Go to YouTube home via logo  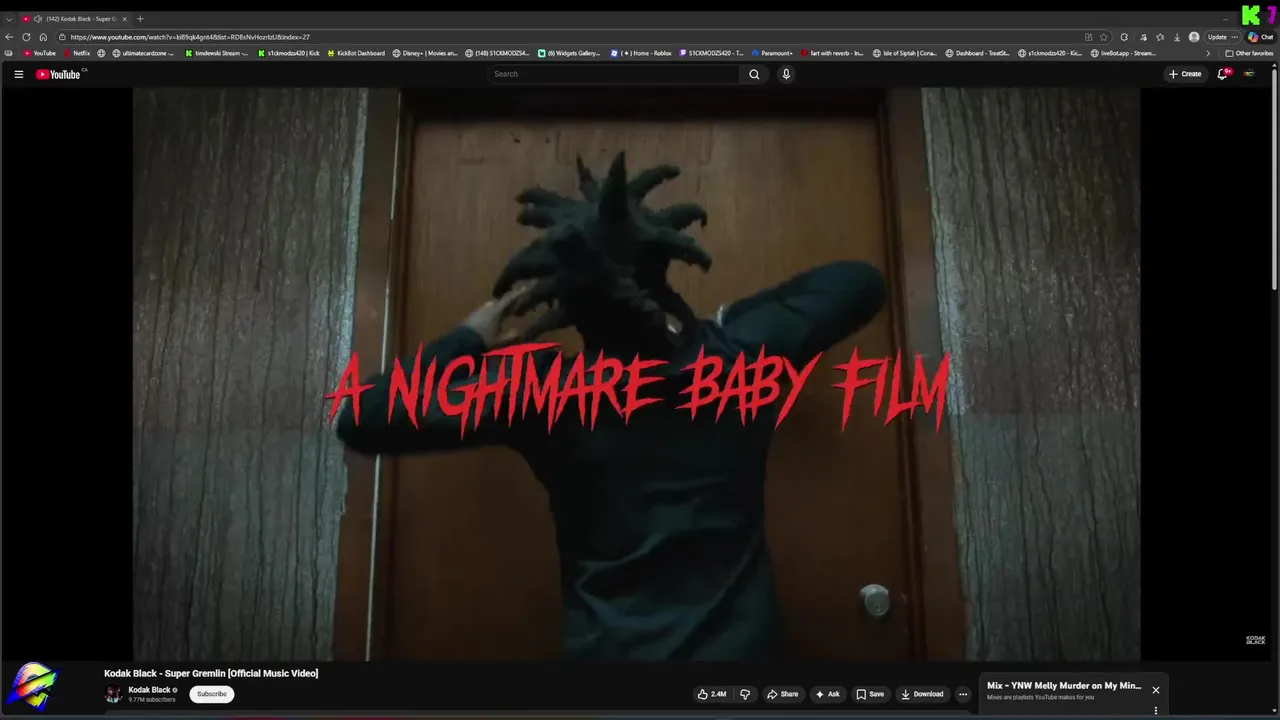point(59,74)
